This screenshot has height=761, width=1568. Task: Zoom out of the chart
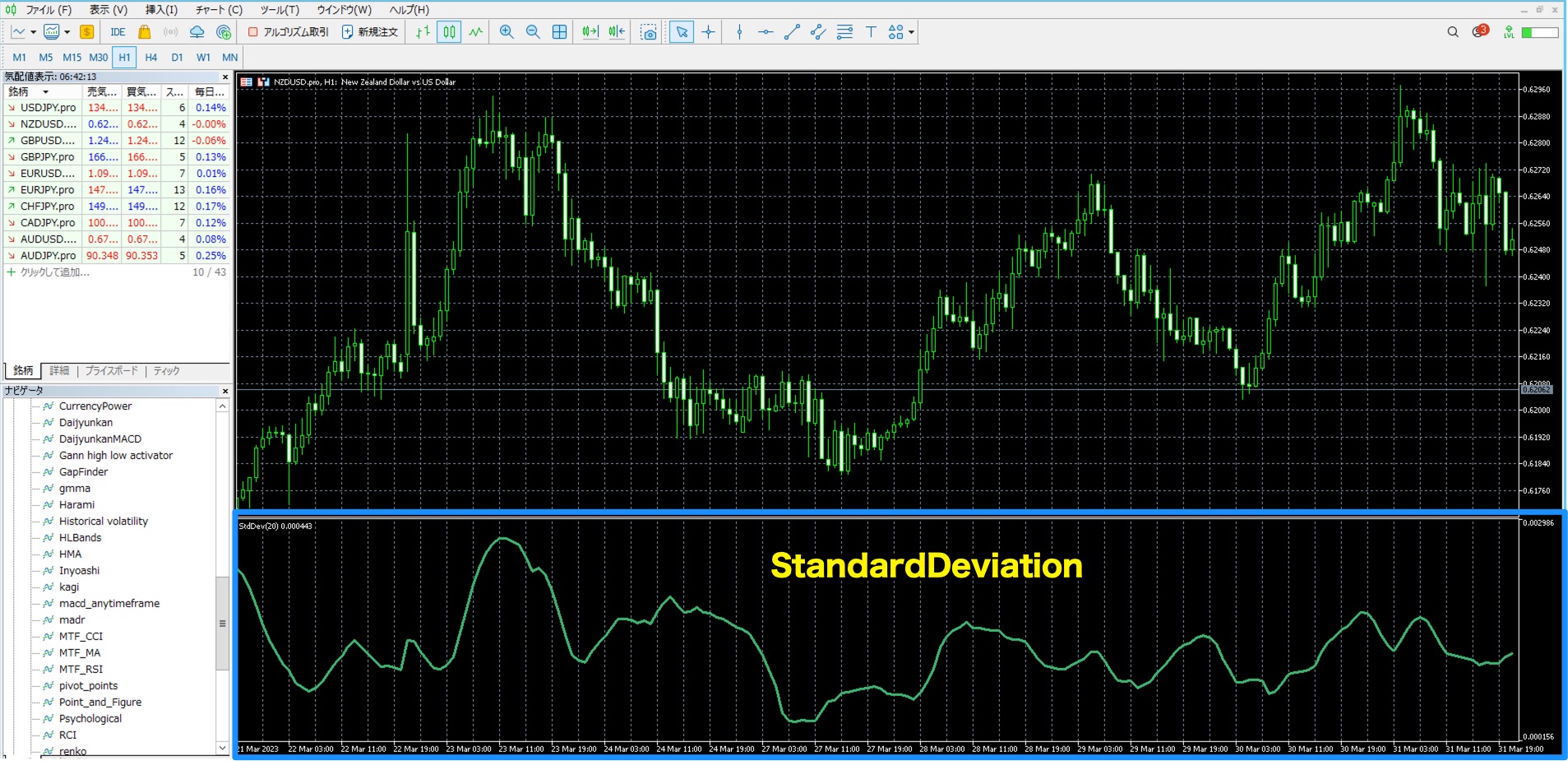click(533, 32)
